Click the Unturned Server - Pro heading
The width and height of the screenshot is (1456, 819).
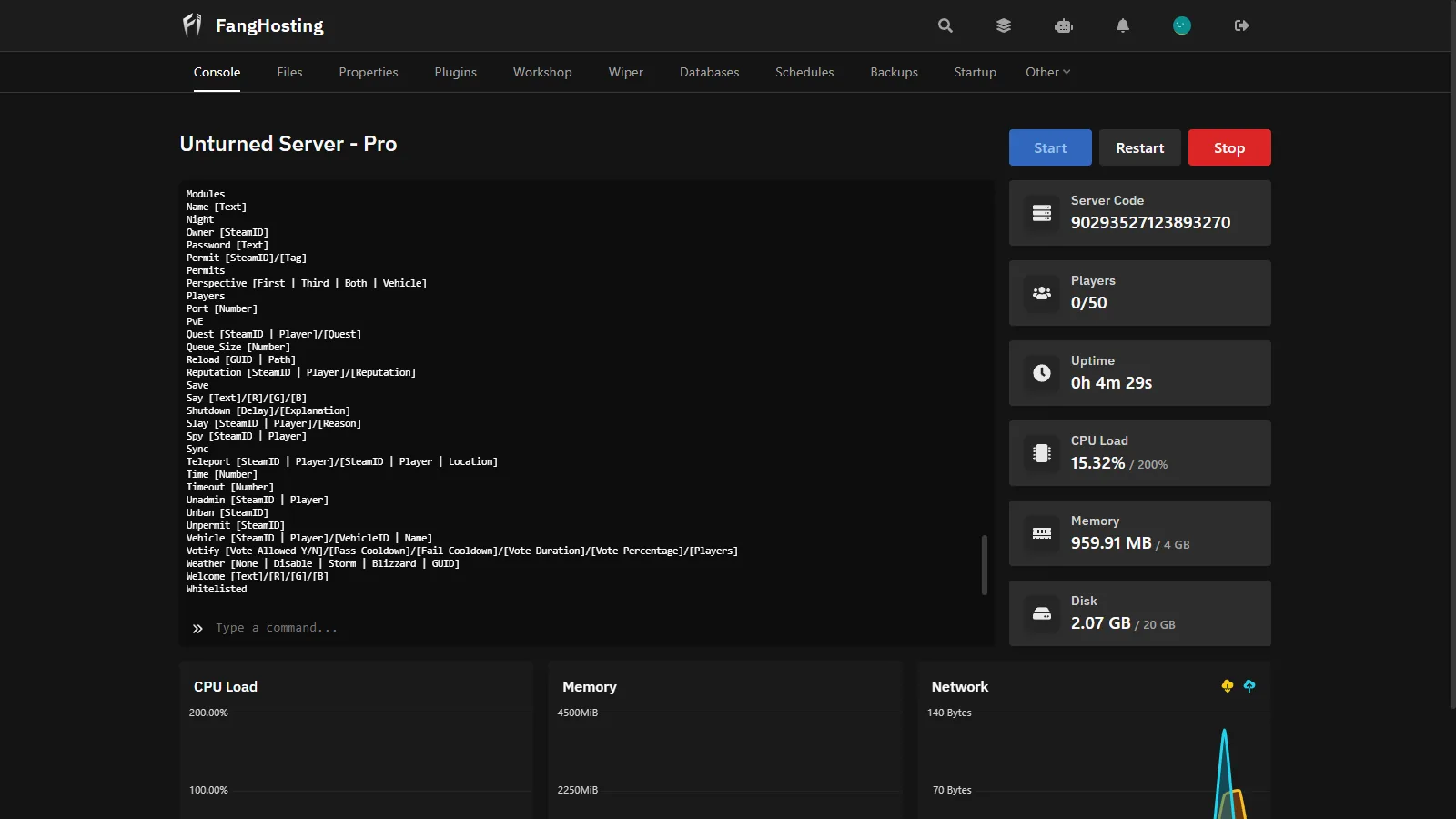288,144
